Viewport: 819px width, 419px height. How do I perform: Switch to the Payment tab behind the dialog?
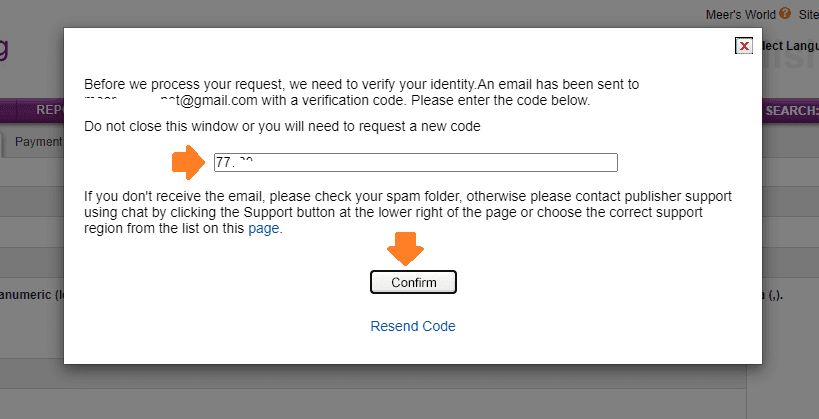pos(39,142)
